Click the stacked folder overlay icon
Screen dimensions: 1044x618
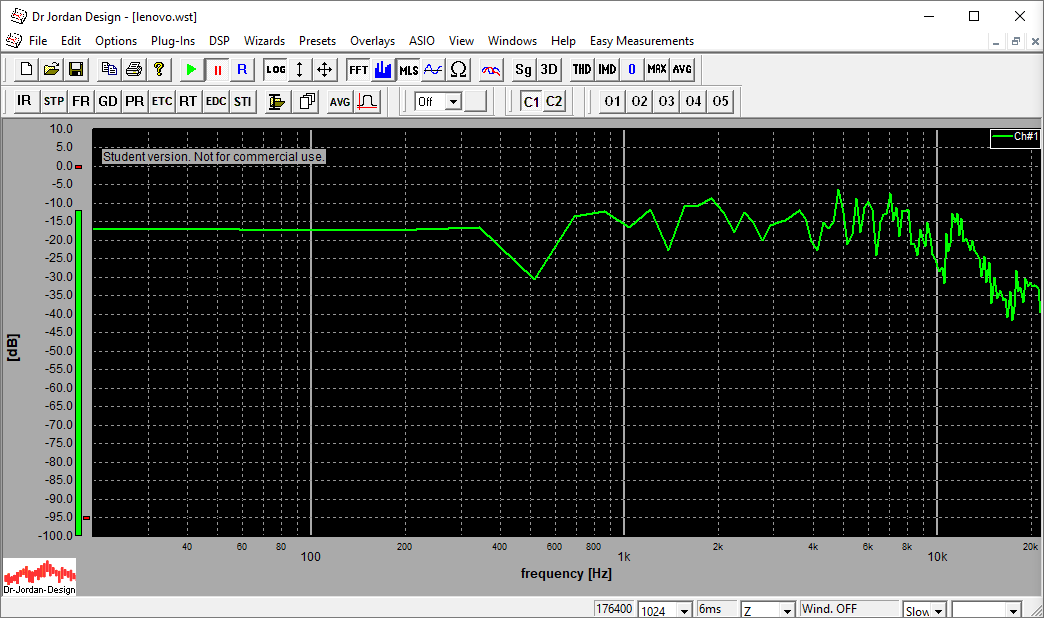pos(276,101)
